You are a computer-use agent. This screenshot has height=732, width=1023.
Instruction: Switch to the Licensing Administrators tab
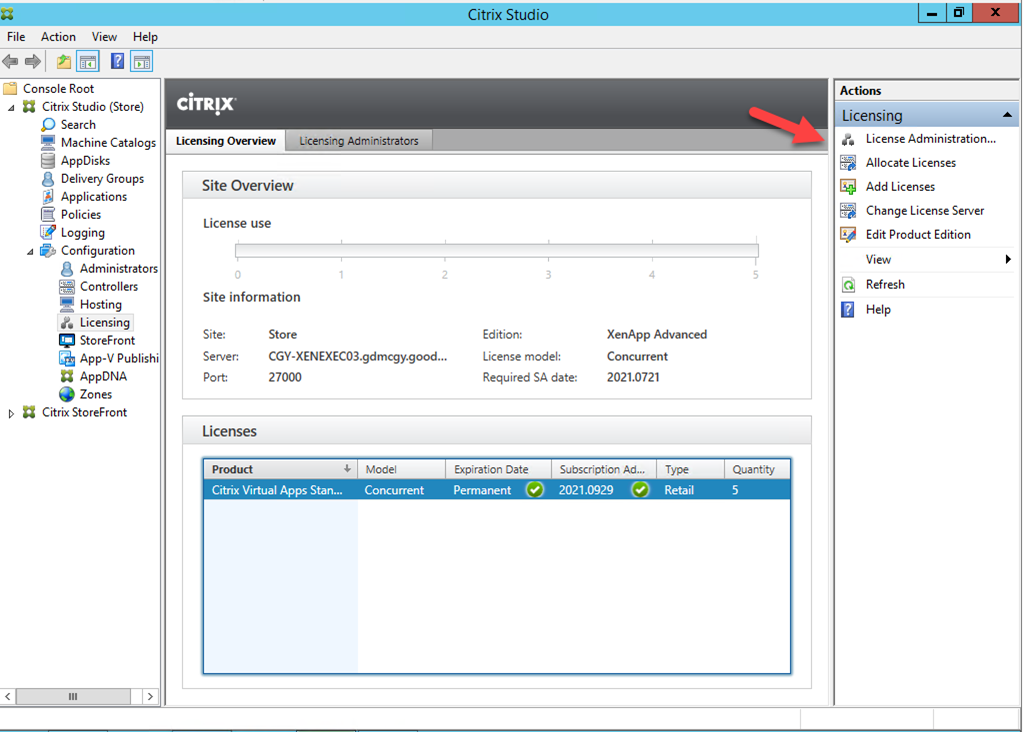click(359, 141)
